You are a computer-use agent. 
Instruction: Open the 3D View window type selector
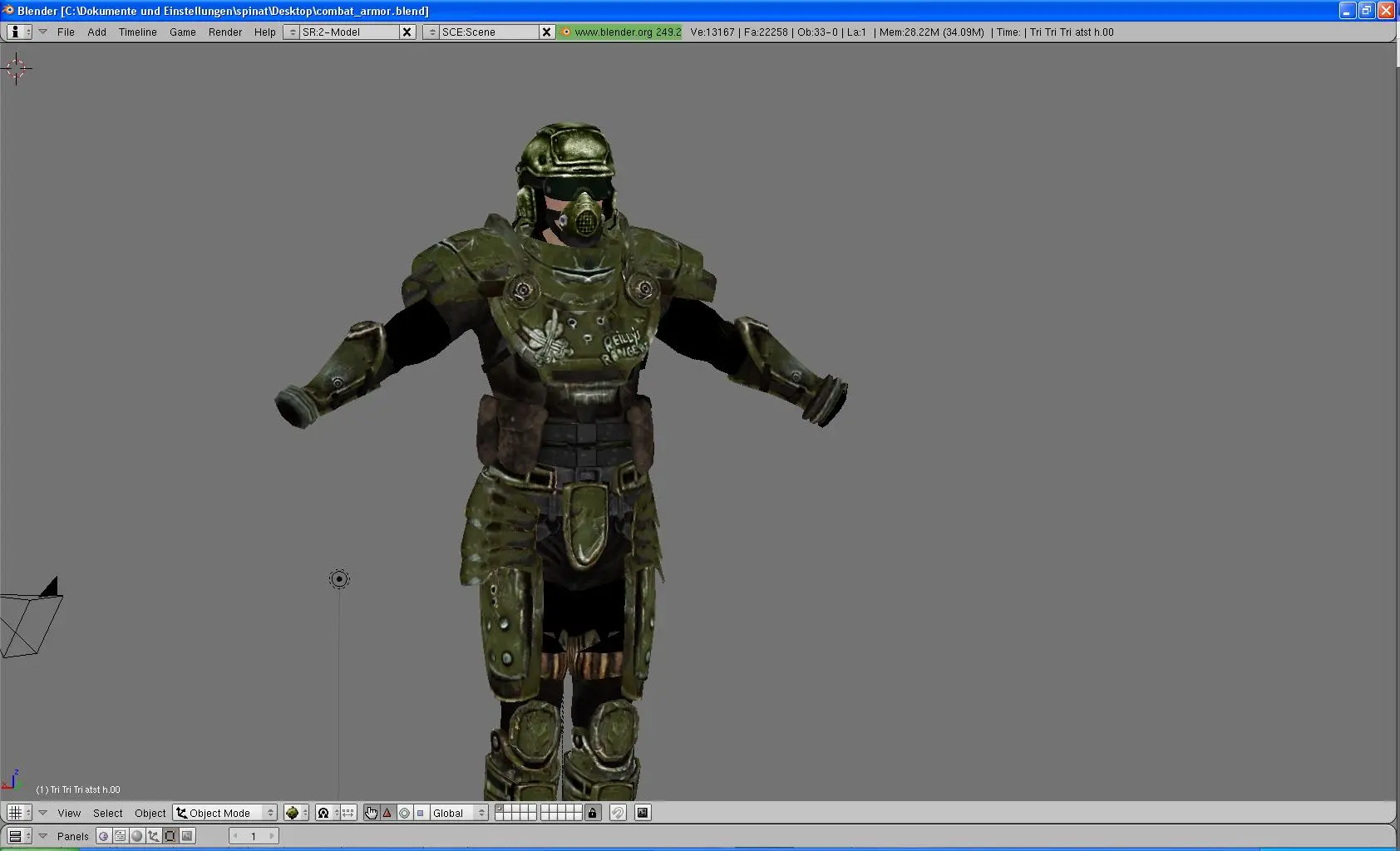(x=19, y=813)
